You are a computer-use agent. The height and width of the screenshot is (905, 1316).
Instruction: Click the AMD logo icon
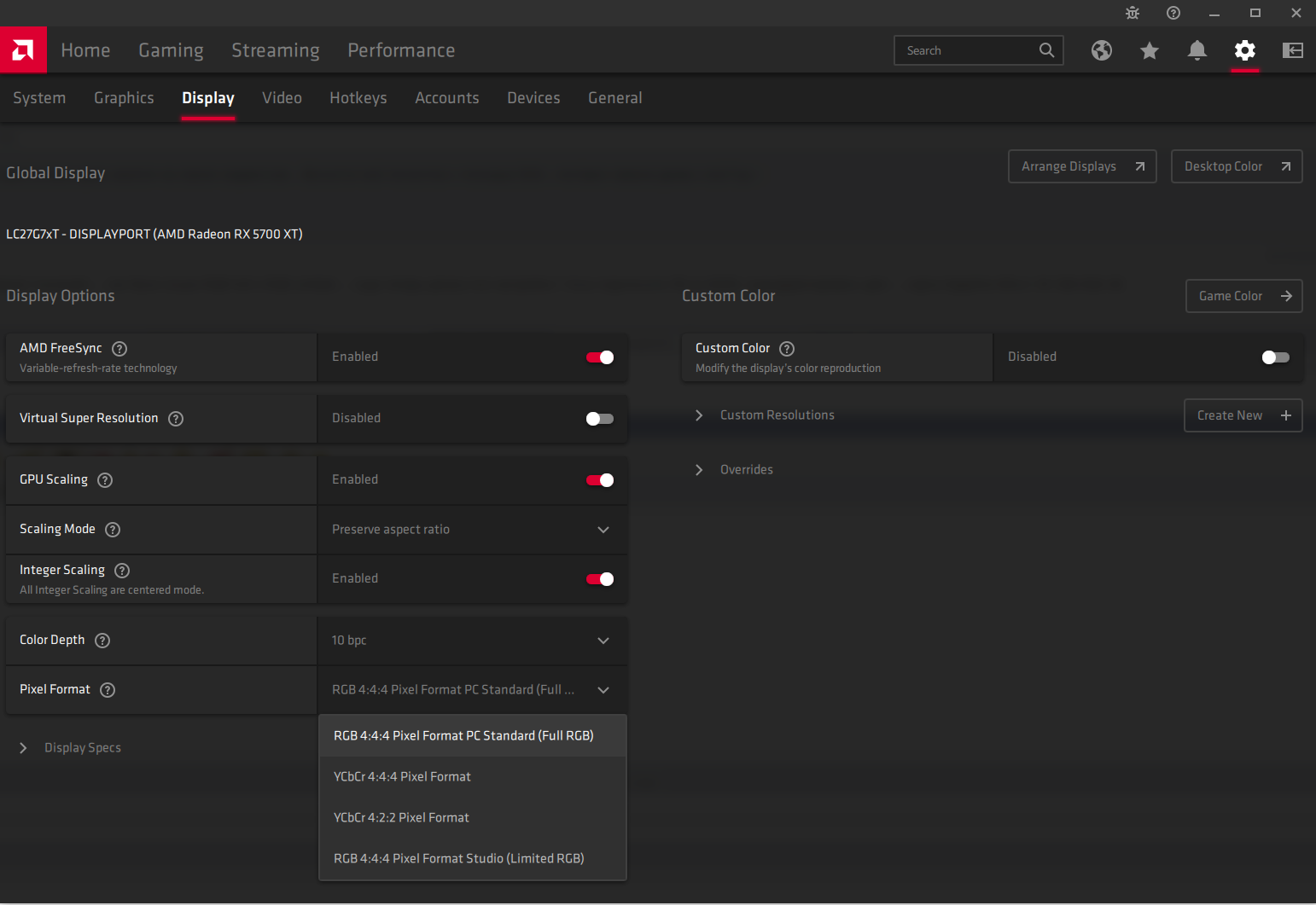(23, 50)
